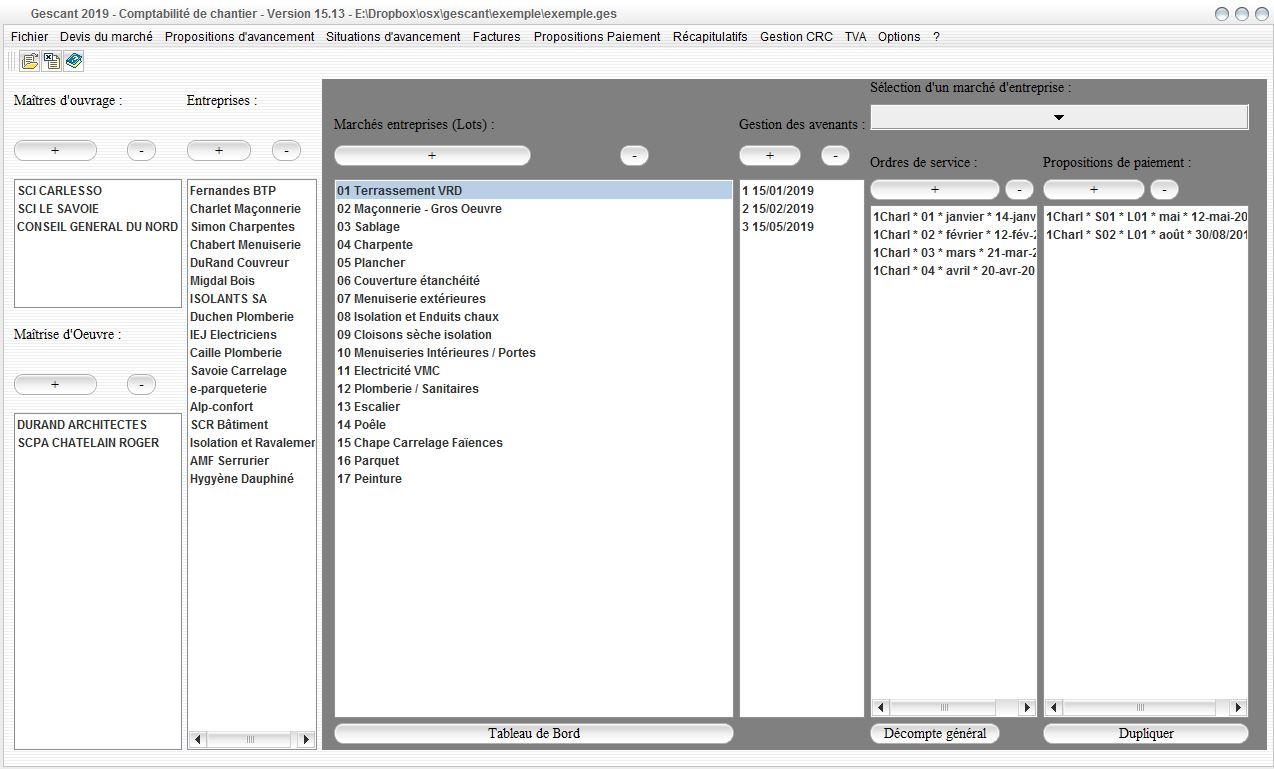The image size is (1274, 769).
Task: Select the 1Charl * 03 * mars order
Action: (x=954, y=253)
